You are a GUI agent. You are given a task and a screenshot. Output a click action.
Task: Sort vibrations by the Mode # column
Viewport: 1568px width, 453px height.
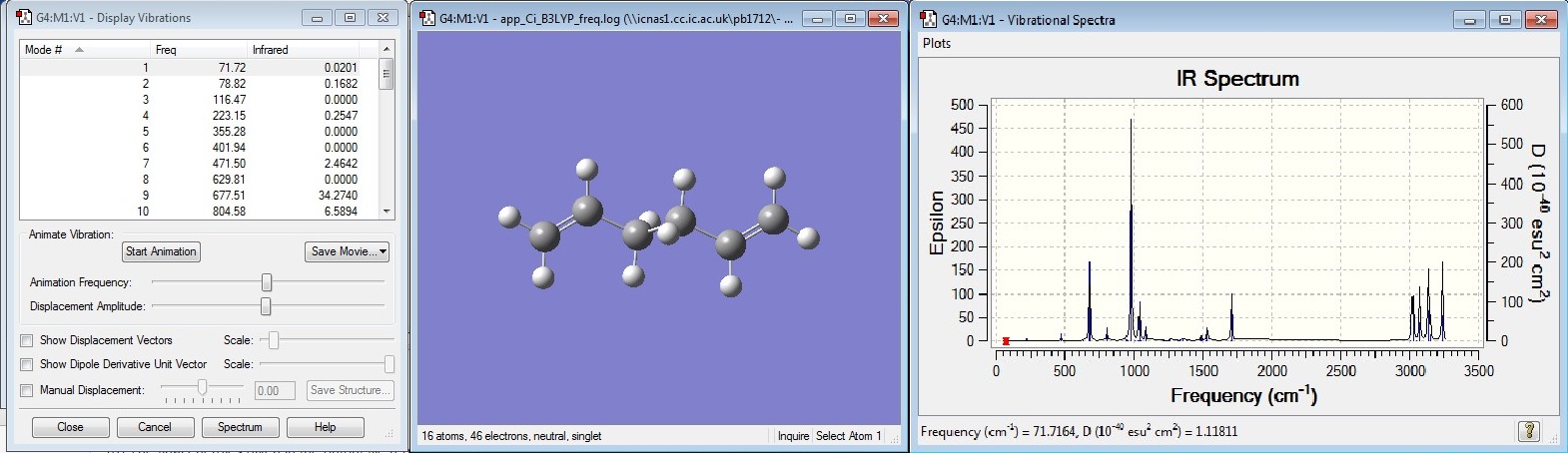[84, 49]
